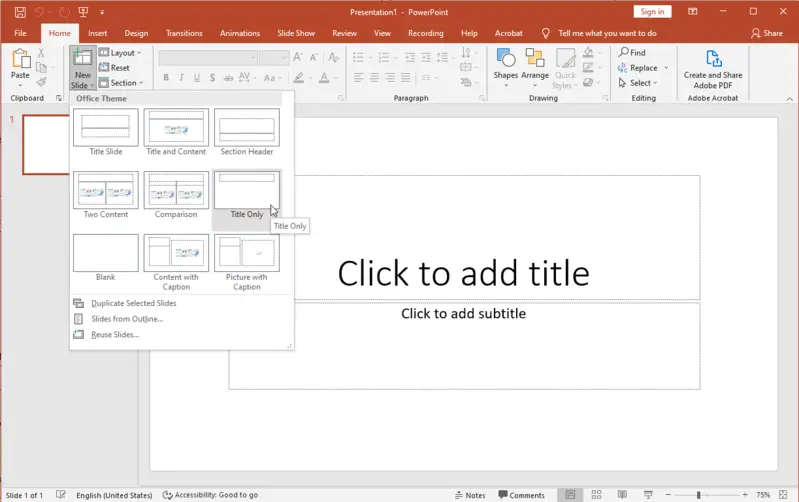Image resolution: width=799 pixels, height=502 pixels.
Task: Click the Shapes icon
Action: click(x=505, y=58)
